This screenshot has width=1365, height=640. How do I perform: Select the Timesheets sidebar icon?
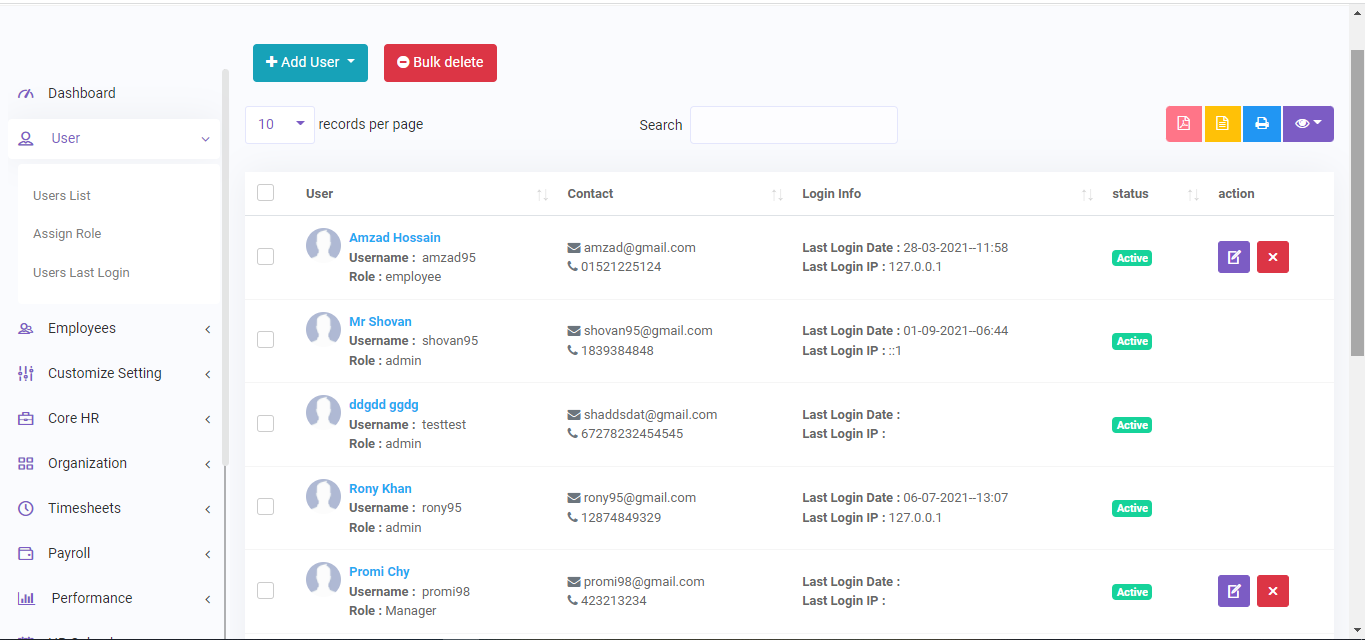25,508
